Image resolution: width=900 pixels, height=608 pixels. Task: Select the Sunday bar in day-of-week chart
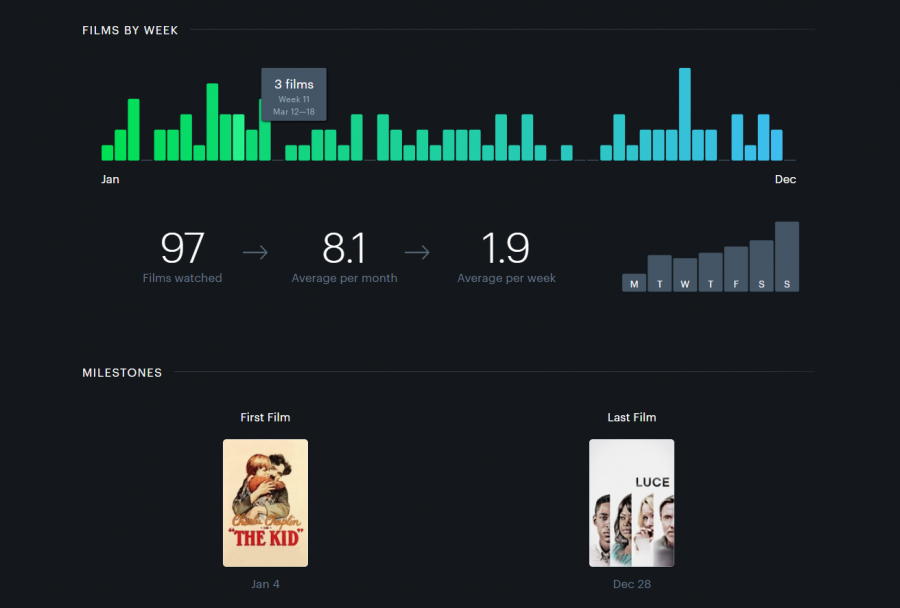(x=786, y=255)
